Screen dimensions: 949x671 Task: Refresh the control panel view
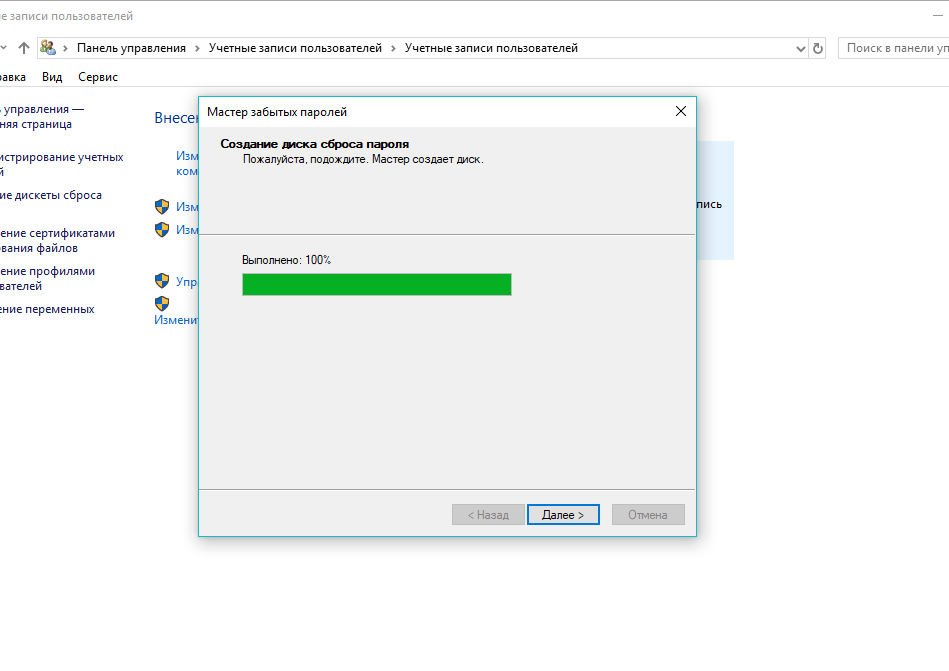pos(818,48)
